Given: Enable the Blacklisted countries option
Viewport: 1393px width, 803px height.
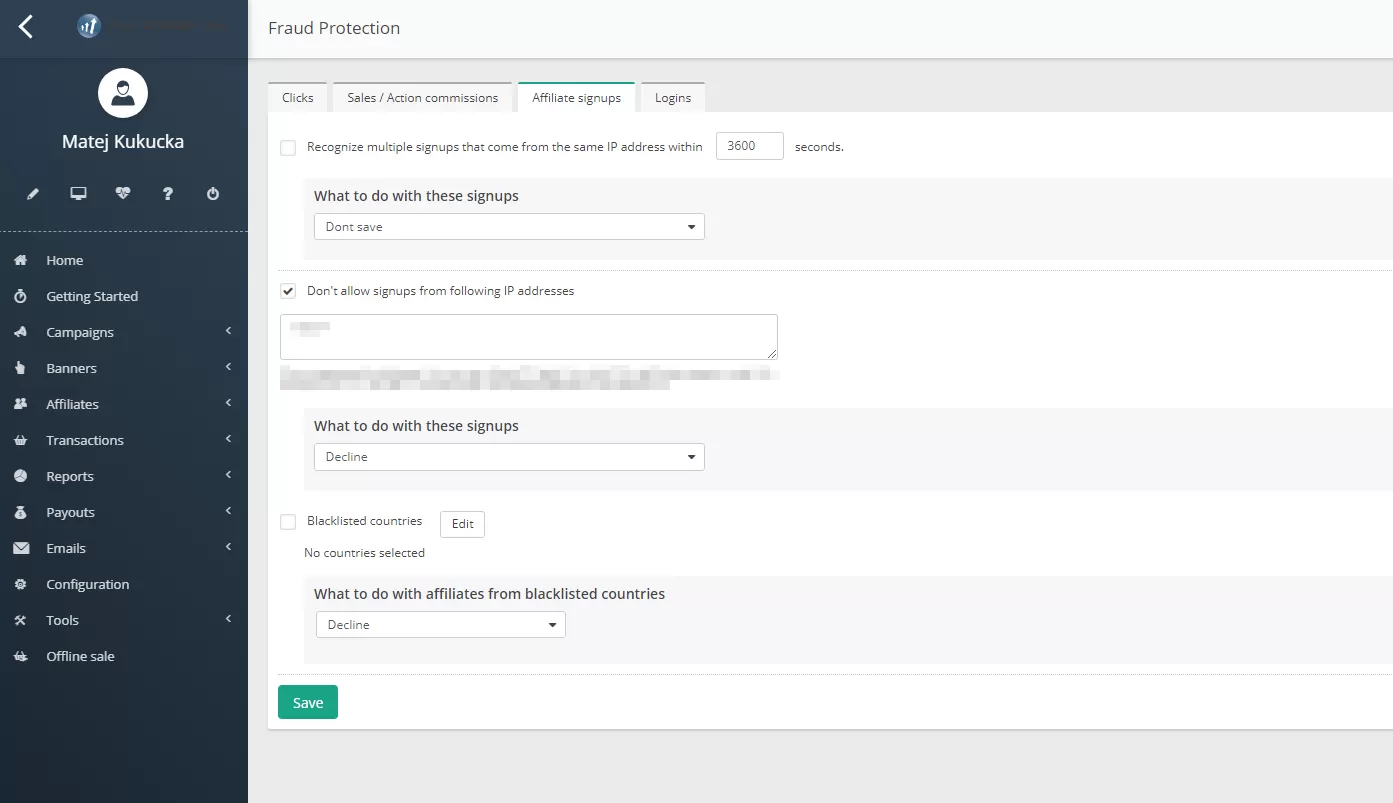Looking at the screenshot, I should tap(288, 521).
